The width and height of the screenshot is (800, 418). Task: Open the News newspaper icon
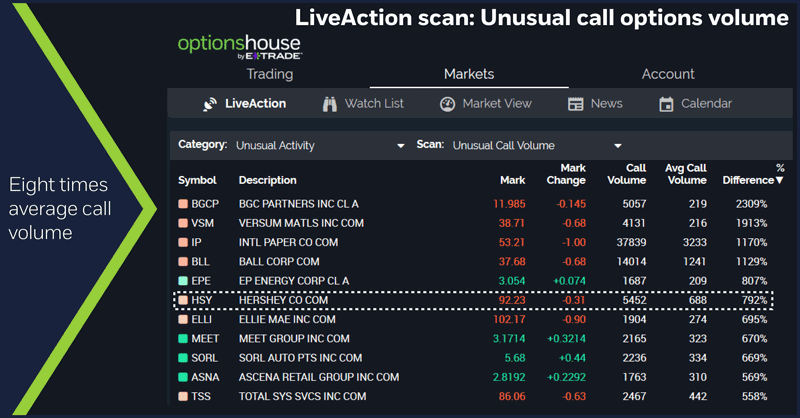575,104
